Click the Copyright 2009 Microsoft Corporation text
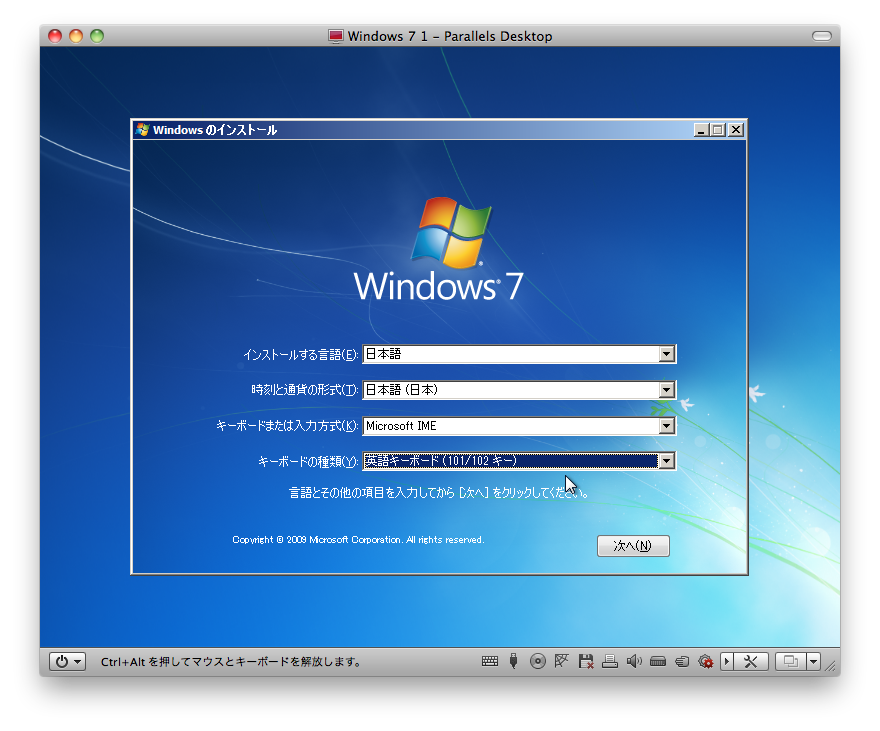Screen dimensions: 880x731 [x=358, y=540]
